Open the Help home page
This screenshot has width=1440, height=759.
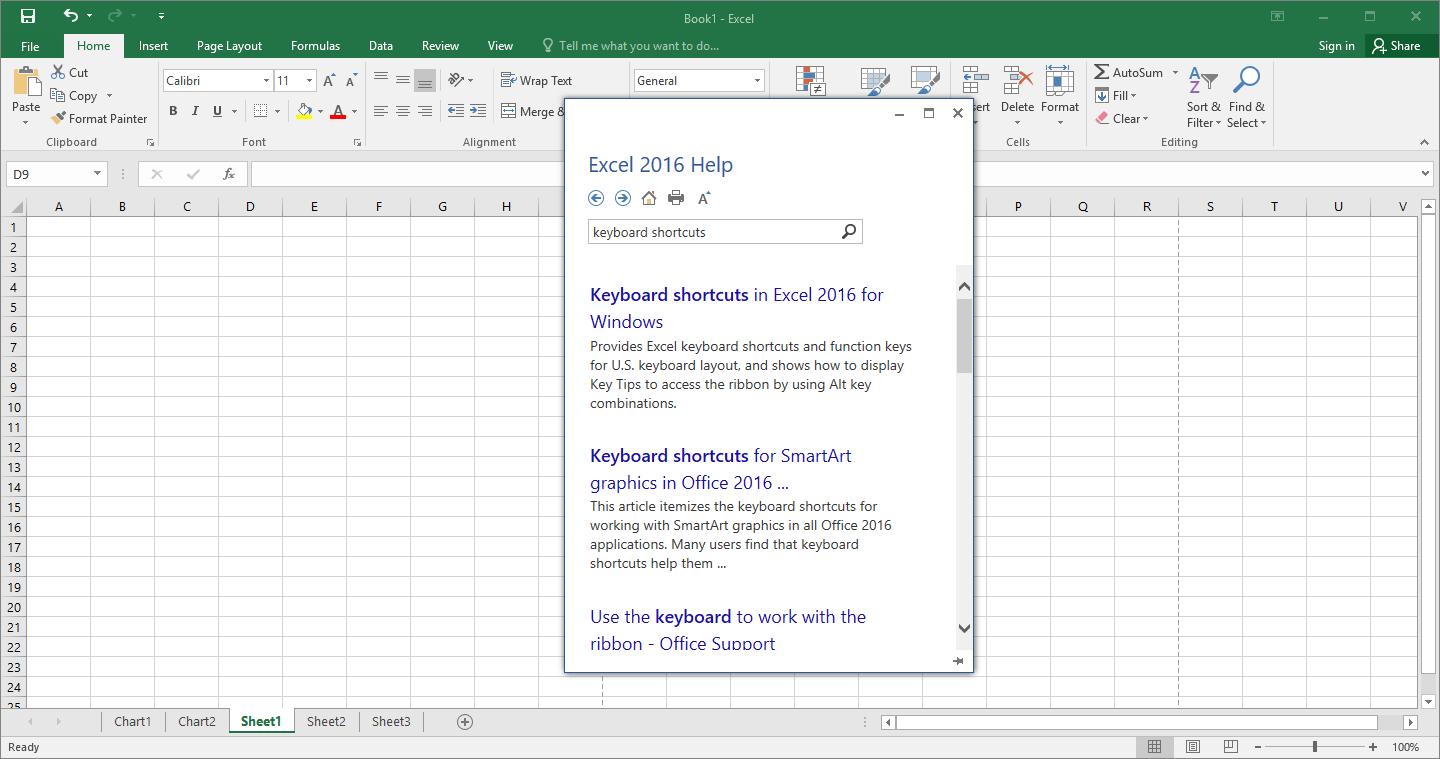[x=649, y=198]
